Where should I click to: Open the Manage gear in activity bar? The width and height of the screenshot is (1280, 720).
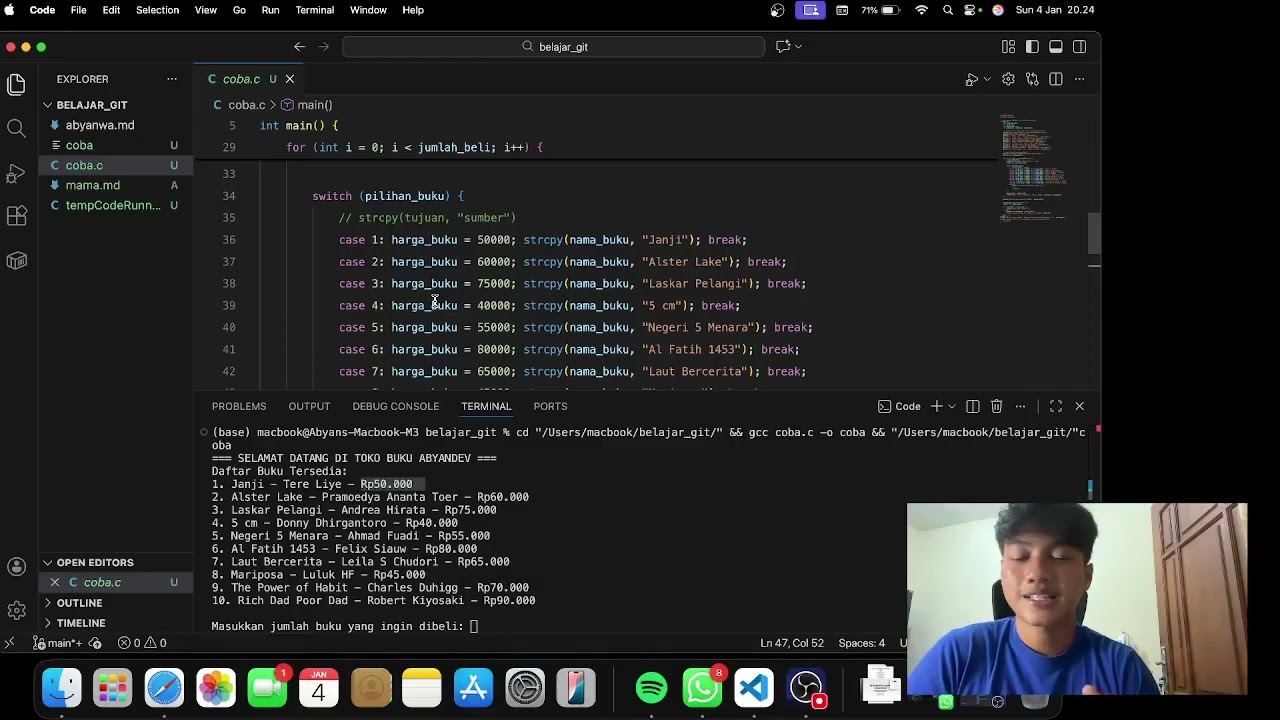click(16, 610)
